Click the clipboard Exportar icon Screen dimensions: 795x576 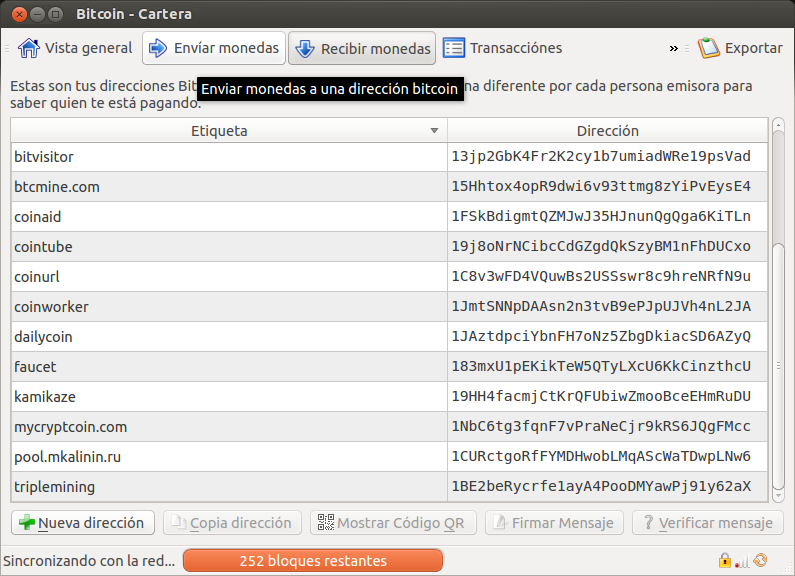coord(709,48)
